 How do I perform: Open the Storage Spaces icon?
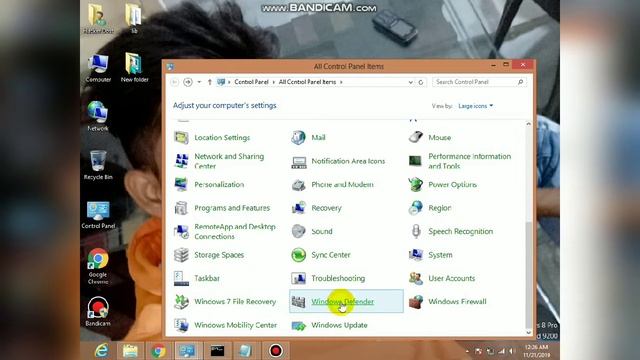pyautogui.click(x=181, y=255)
